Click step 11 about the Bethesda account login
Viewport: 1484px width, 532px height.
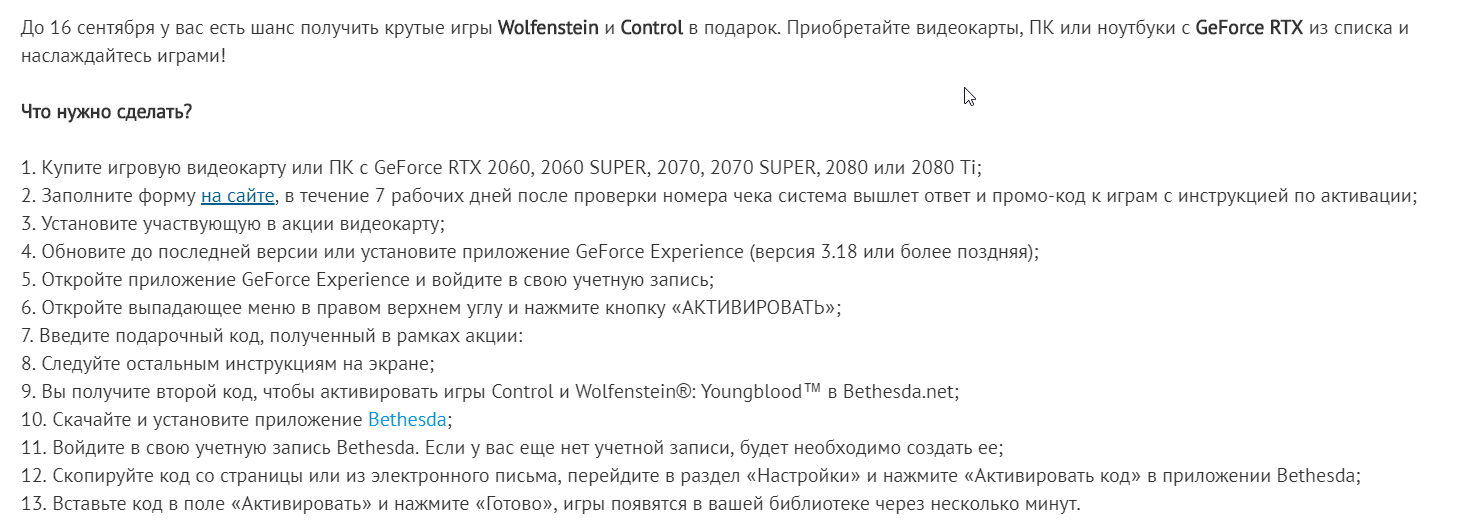click(x=512, y=446)
